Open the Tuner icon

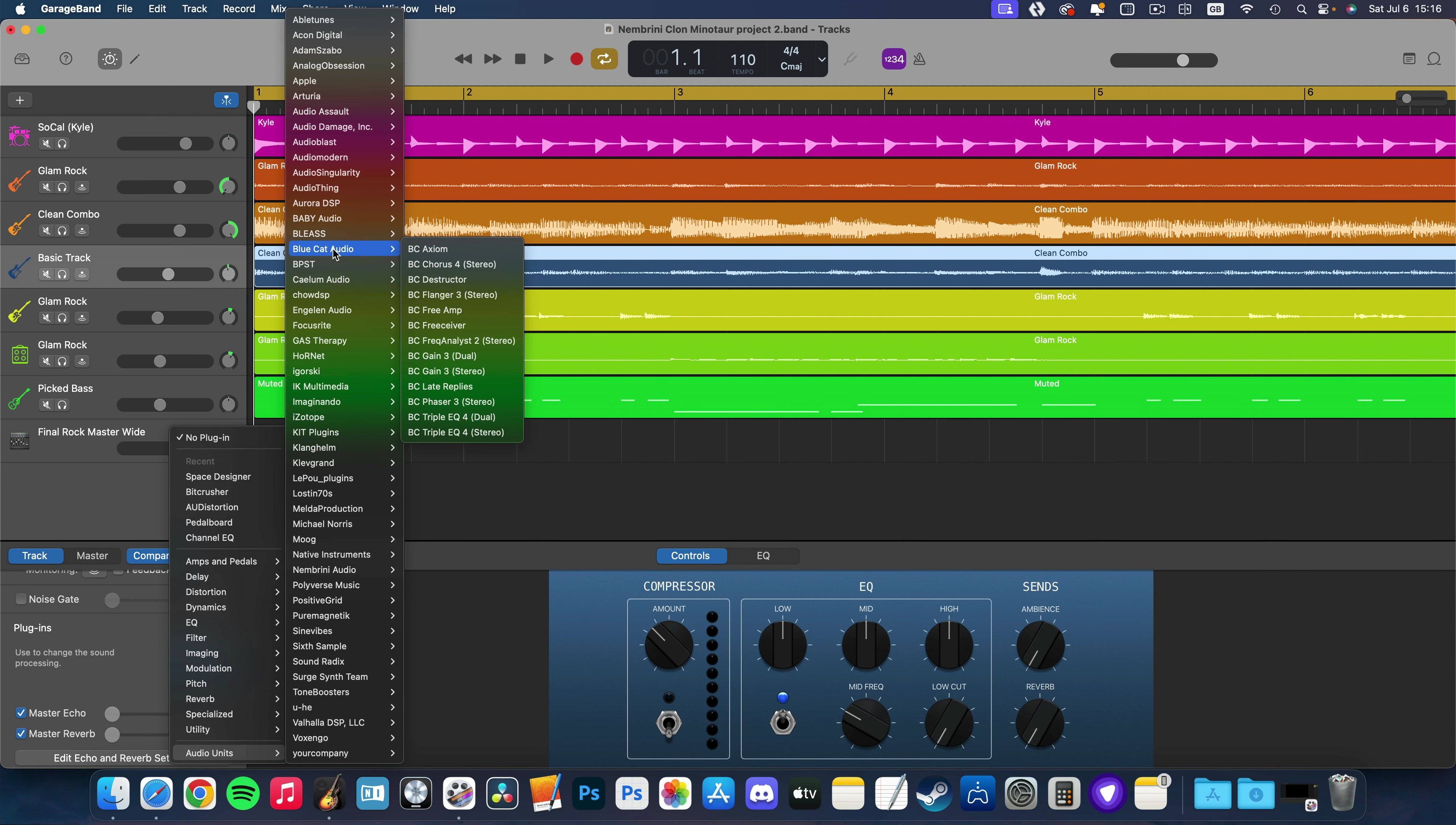pyautogui.click(x=850, y=59)
